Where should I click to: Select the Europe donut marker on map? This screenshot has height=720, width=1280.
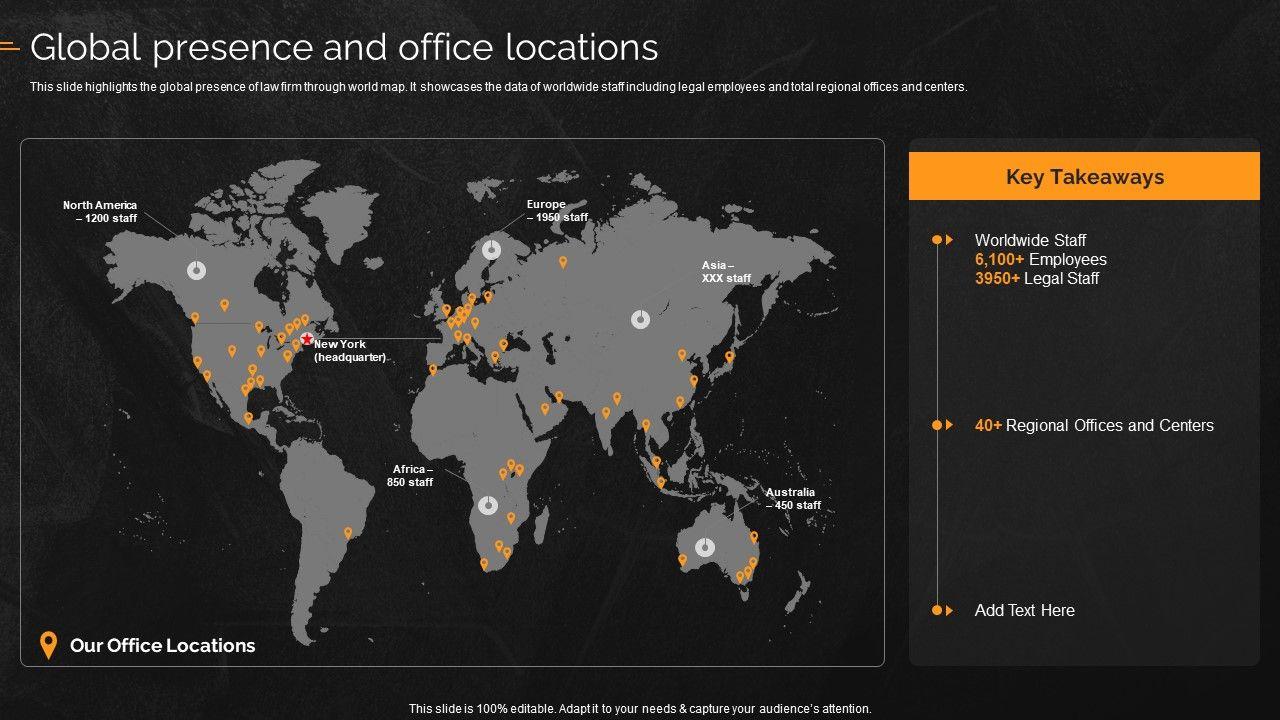tap(491, 250)
